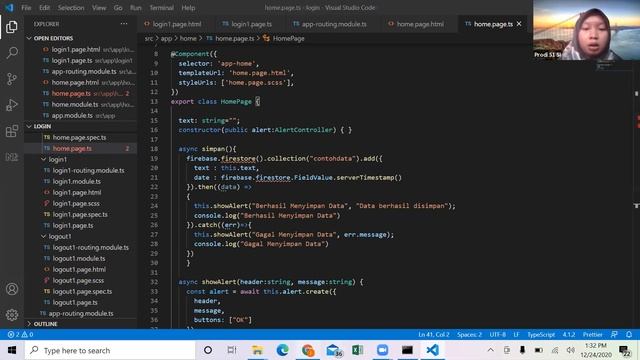Select app.module.ts in Open Editors
The width and height of the screenshot is (640, 360).
pos(72,116)
